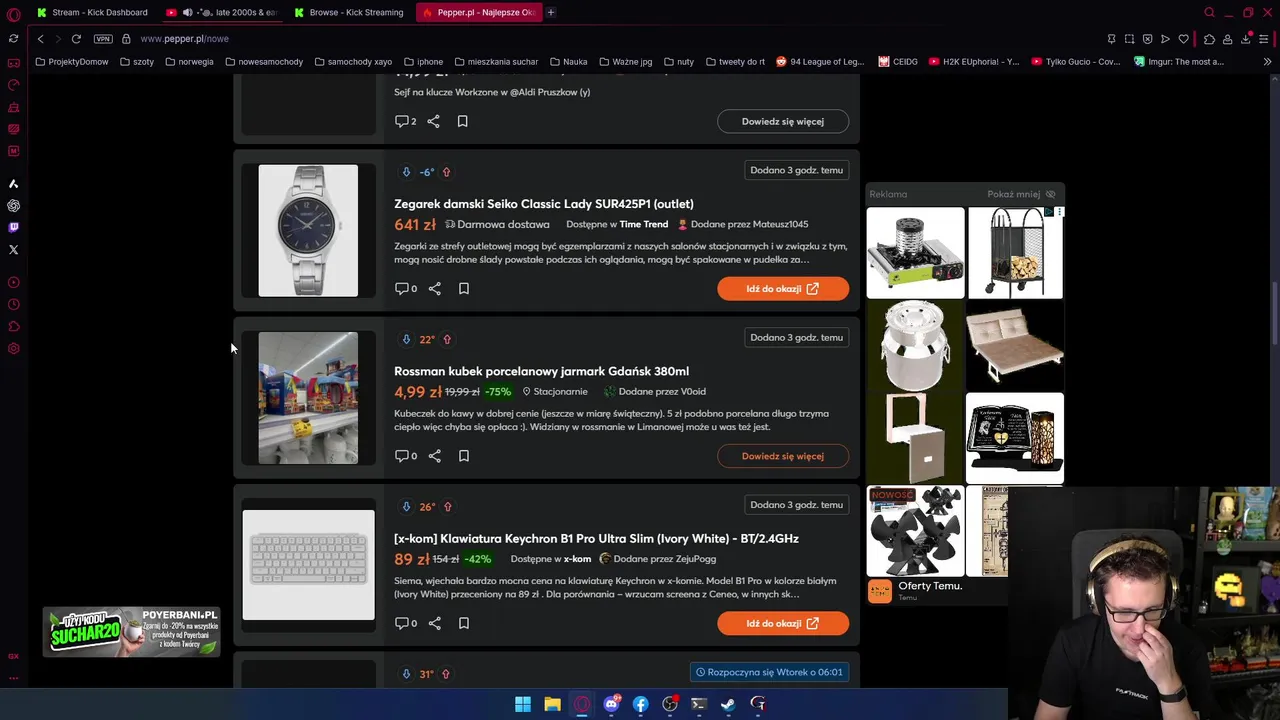Open Zegarek damski Seiko Classic Lady title
This screenshot has width=1280, height=720.
[544, 204]
